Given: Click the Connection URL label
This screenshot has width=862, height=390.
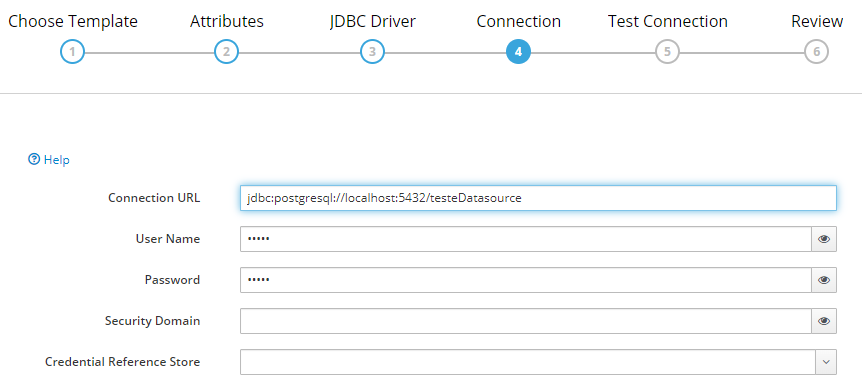Looking at the screenshot, I should click(x=154, y=198).
